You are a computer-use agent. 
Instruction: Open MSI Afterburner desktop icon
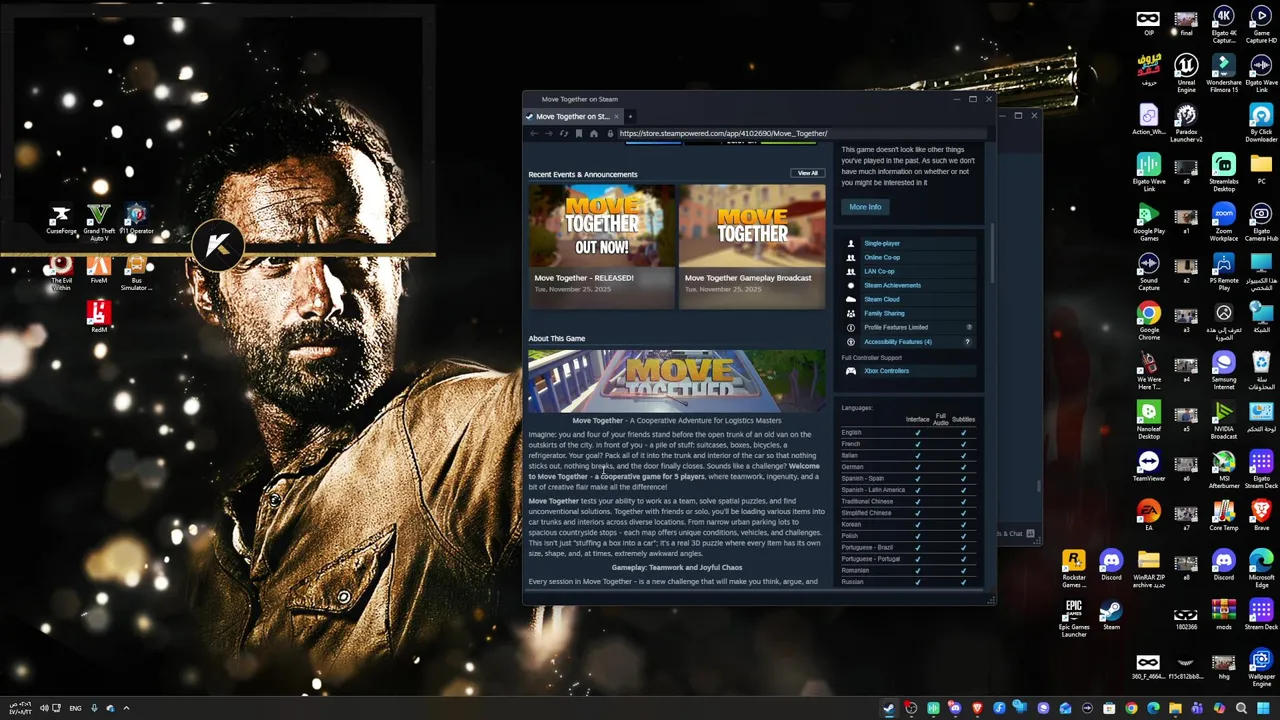(1223, 469)
